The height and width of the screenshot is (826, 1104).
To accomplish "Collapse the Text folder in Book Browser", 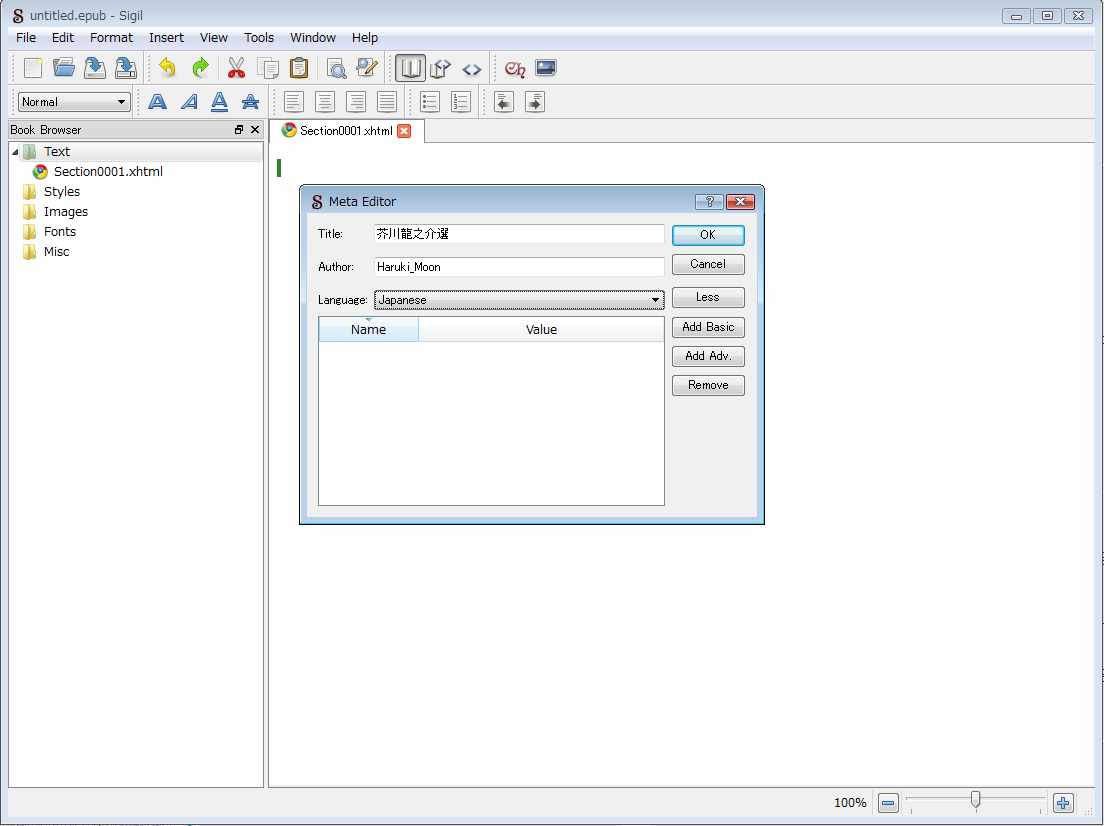I will [15, 152].
